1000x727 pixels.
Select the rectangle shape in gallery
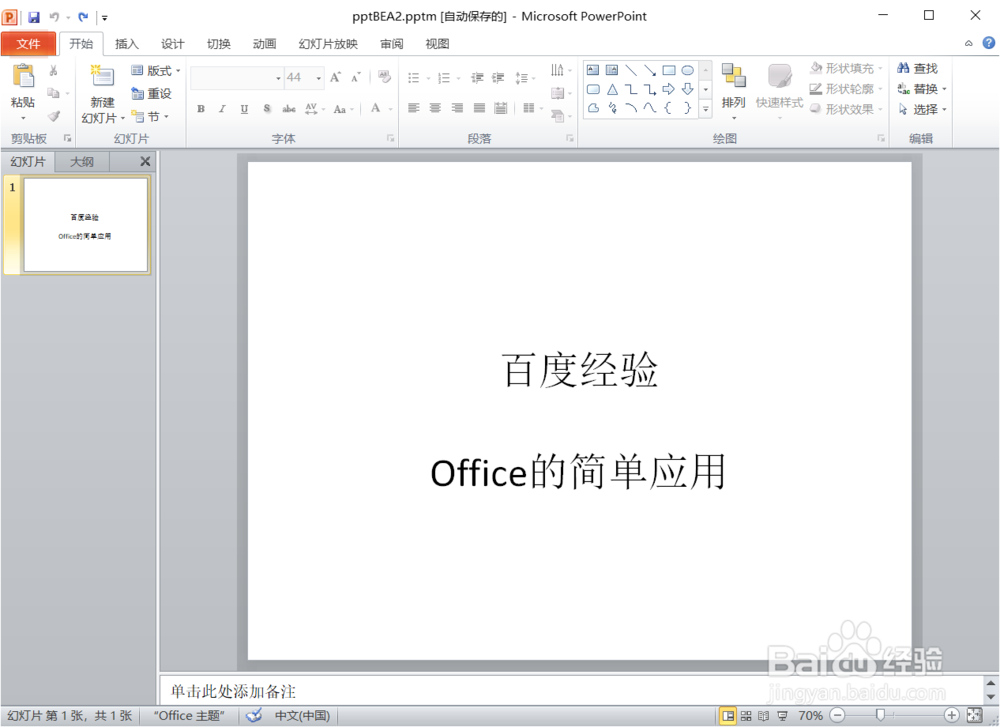pyautogui.click(x=668, y=70)
